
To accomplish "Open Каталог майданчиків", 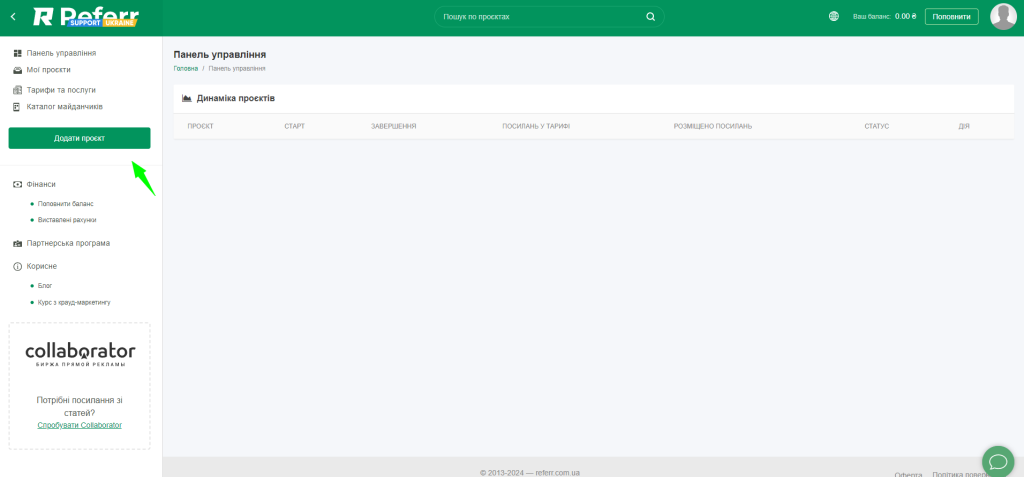I will 64,107.
